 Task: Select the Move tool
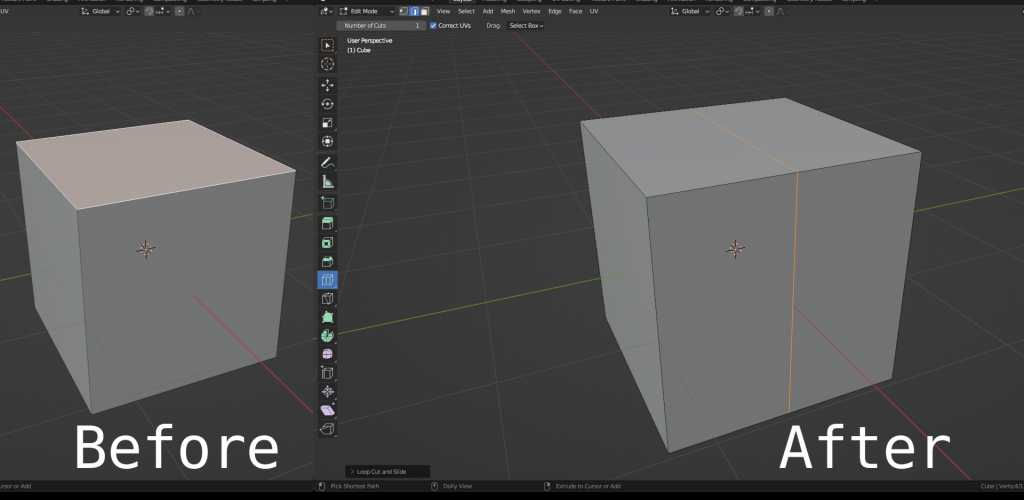pyautogui.click(x=327, y=86)
